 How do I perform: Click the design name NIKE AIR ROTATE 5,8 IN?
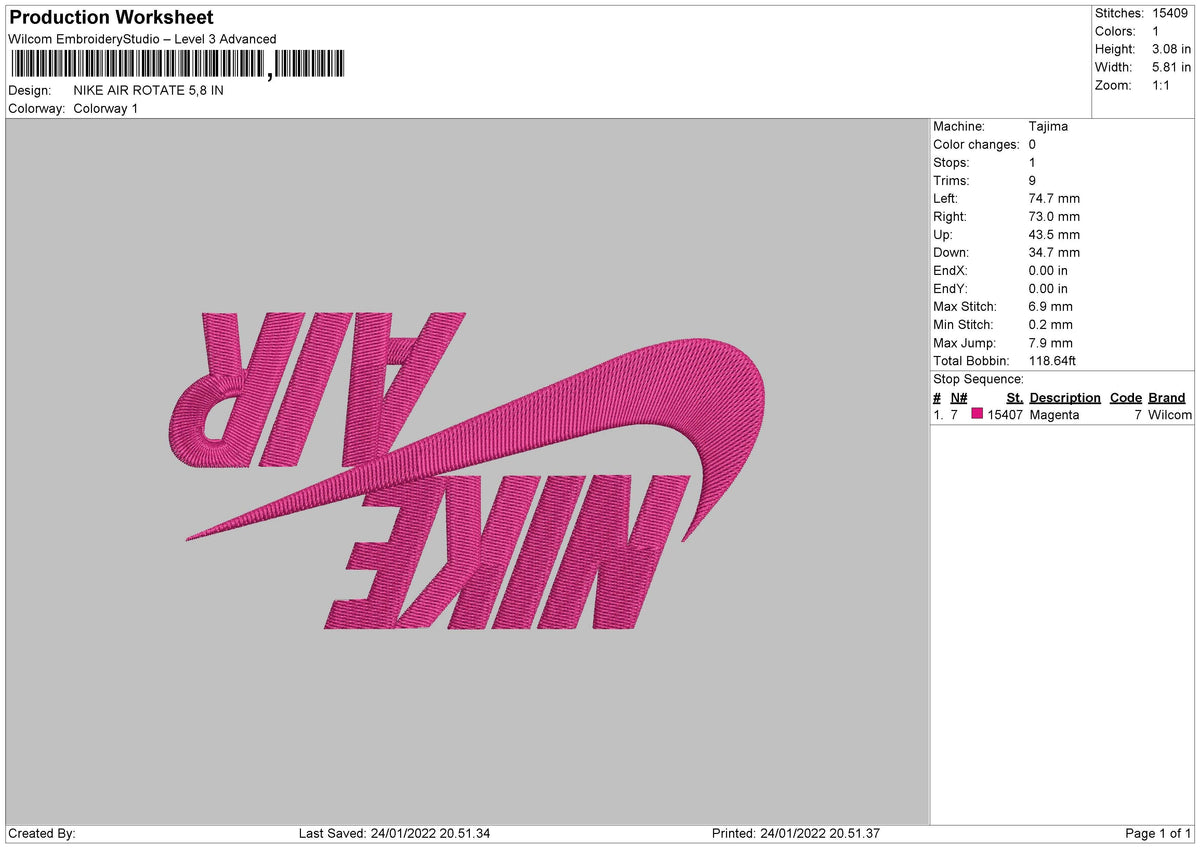149,90
